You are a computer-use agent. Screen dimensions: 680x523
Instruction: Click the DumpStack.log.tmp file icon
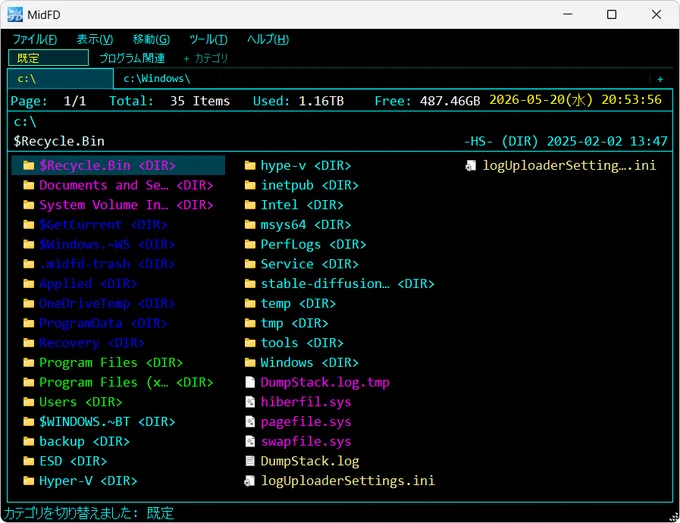pyautogui.click(x=250, y=382)
